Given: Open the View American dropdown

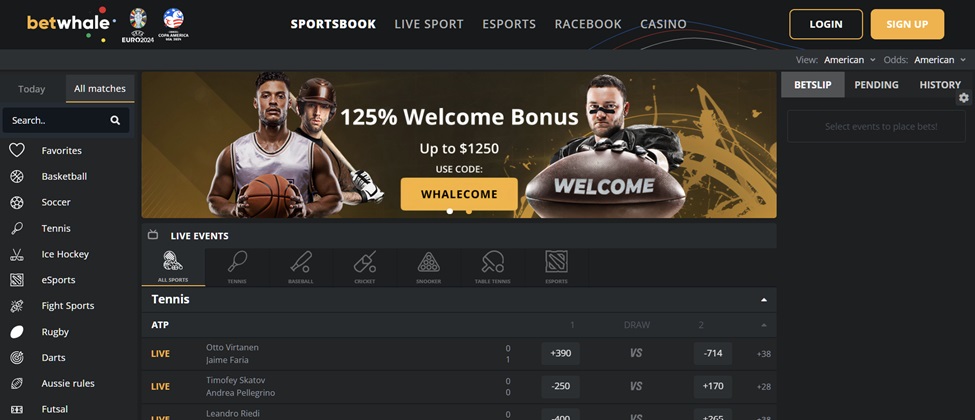Looking at the screenshot, I should click(x=849, y=60).
